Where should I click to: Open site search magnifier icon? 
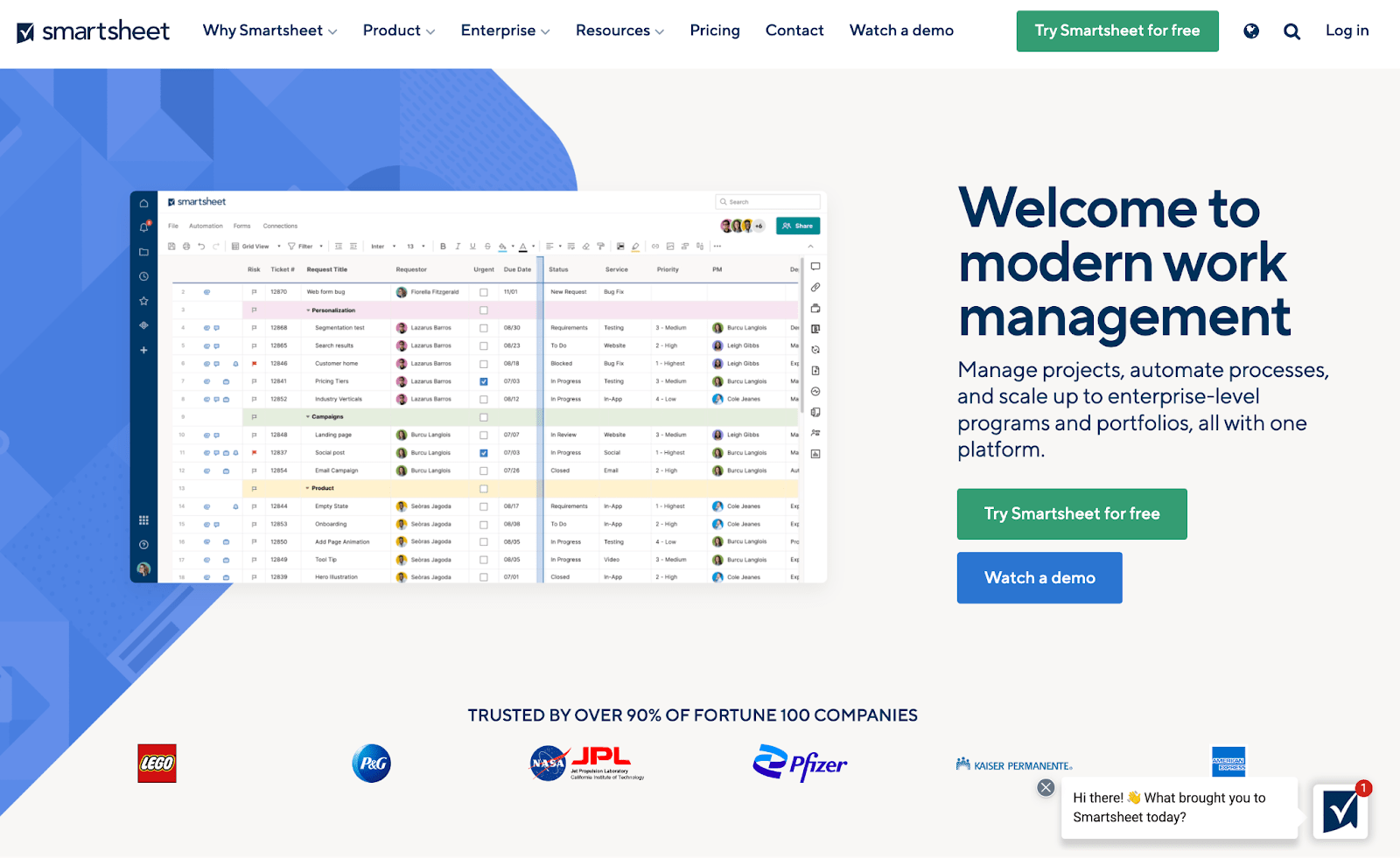1291,31
